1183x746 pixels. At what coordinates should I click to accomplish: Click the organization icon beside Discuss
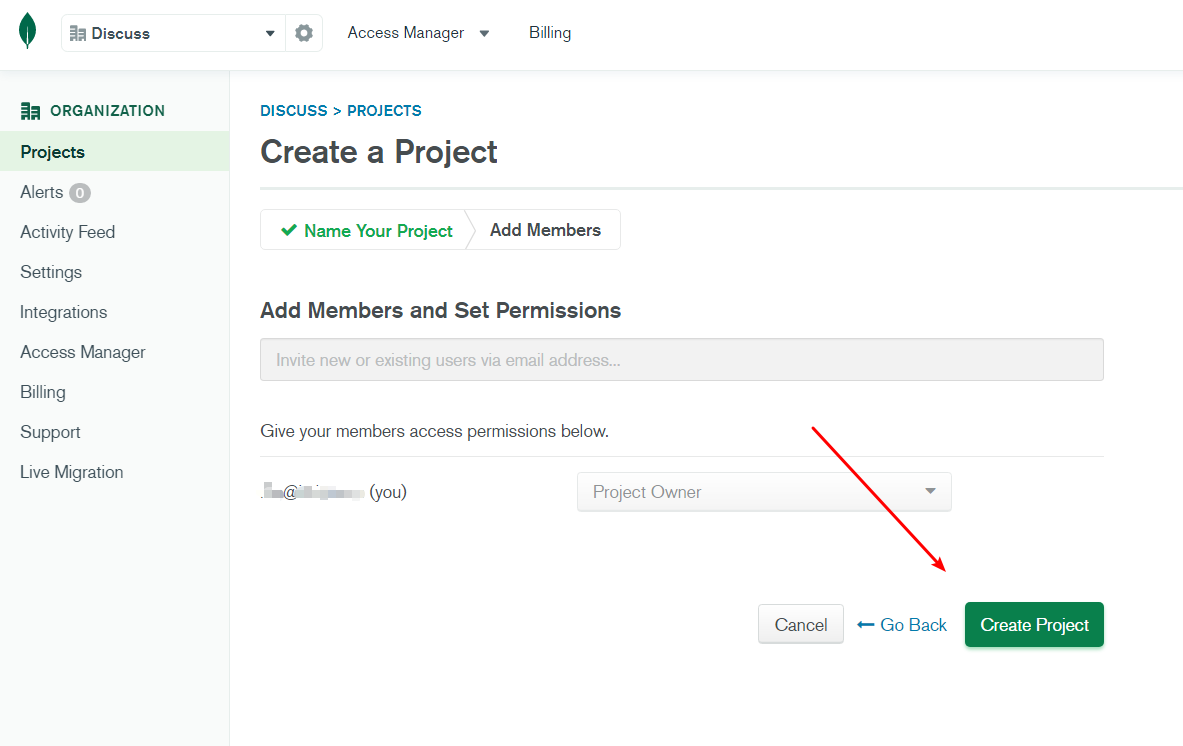click(x=79, y=32)
